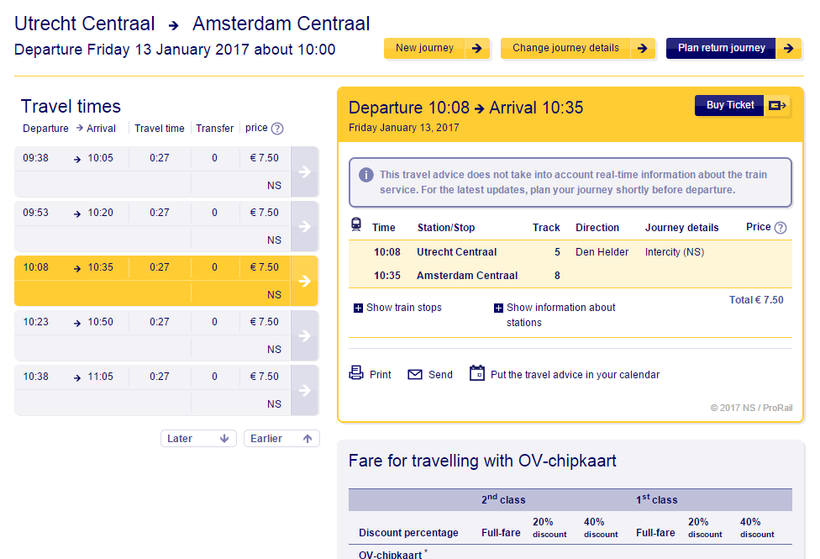
Task: Click the Buy Ticket button
Action: (730, 105)
